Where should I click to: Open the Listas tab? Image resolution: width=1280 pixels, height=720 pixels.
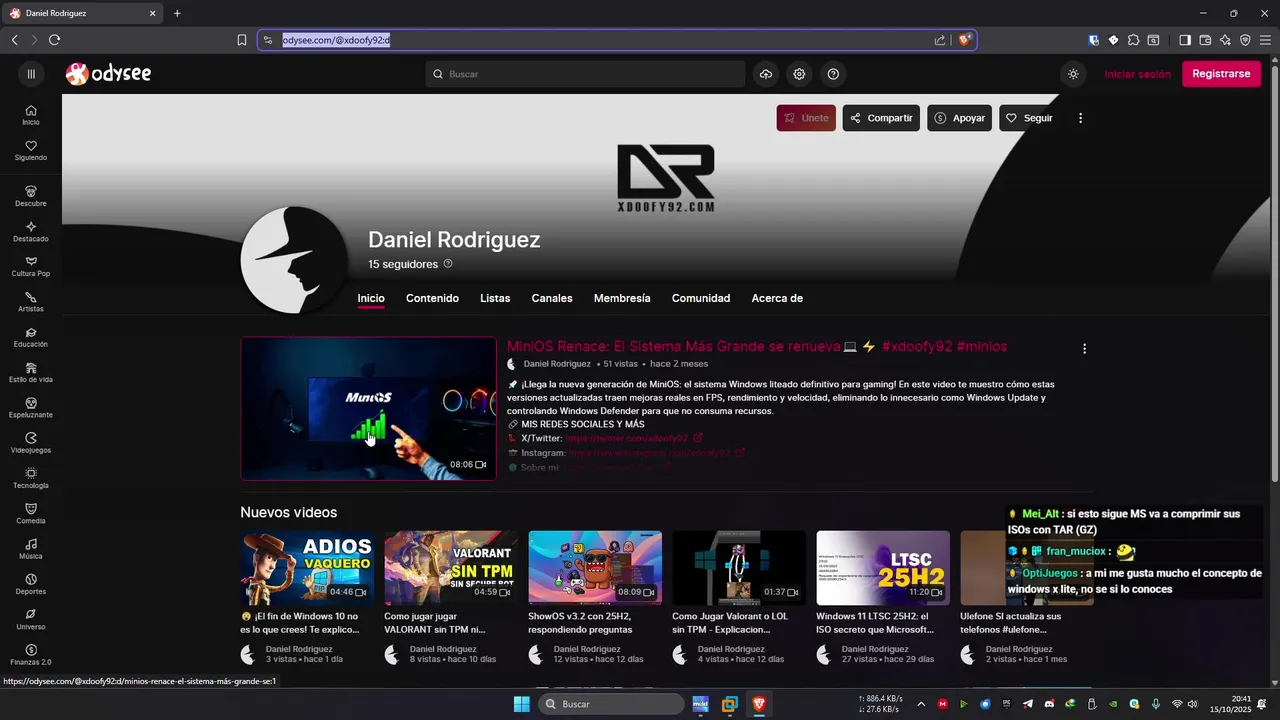pyautogui.click(x=495, y=298)
